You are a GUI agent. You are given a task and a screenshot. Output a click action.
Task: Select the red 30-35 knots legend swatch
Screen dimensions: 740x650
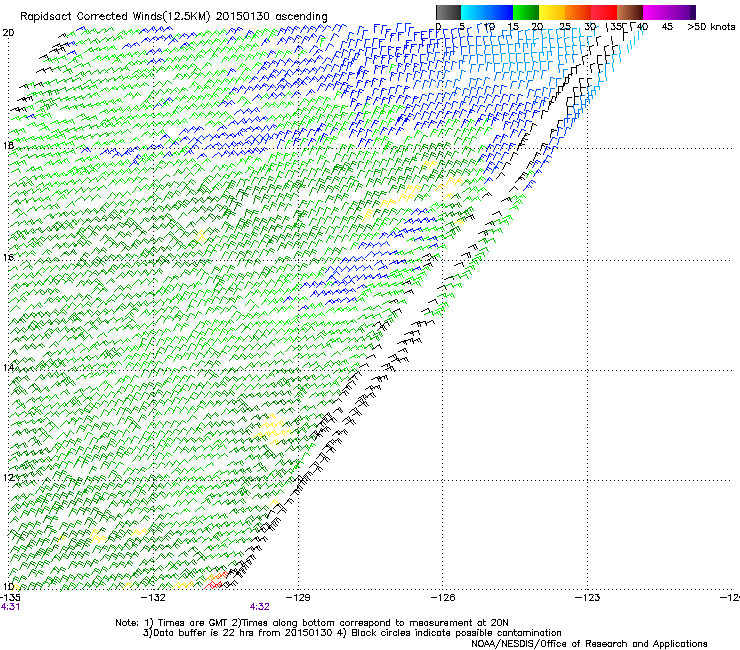604,12
